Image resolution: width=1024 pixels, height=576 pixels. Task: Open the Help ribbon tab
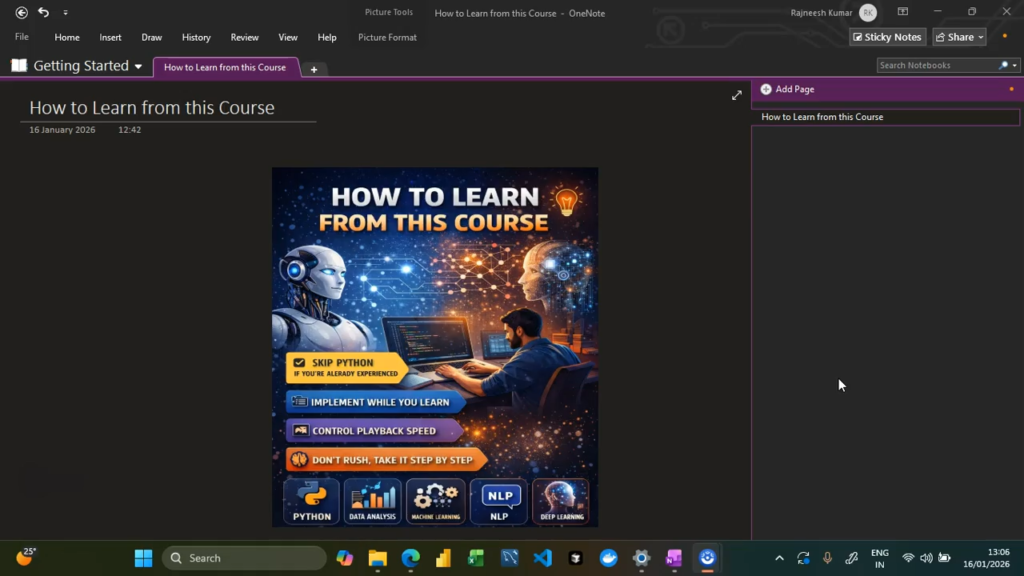pos(327,37)
